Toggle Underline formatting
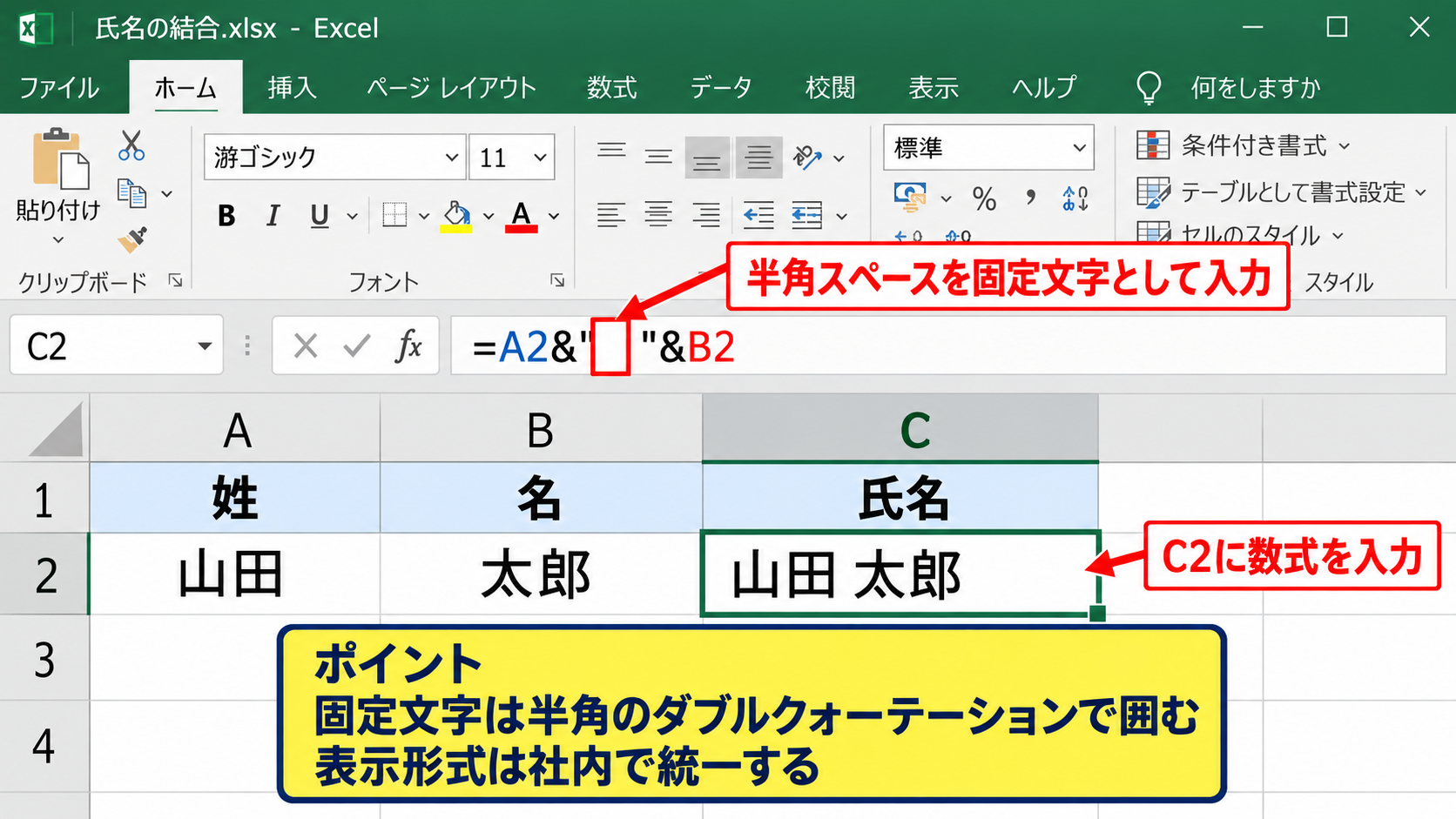The width and height of the screenshot is (1456, 819). point(320,215)
